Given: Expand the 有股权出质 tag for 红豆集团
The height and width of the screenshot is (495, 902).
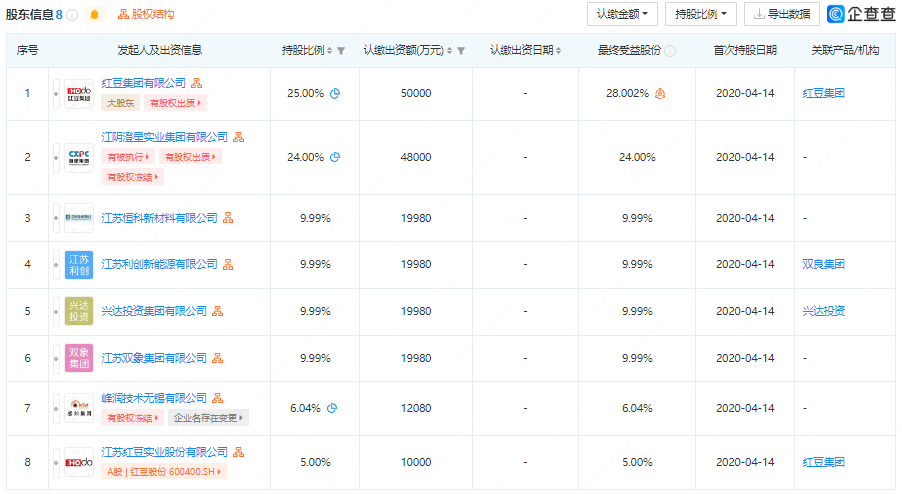Looking at the screenshot, I should click(x=175, y=103).
